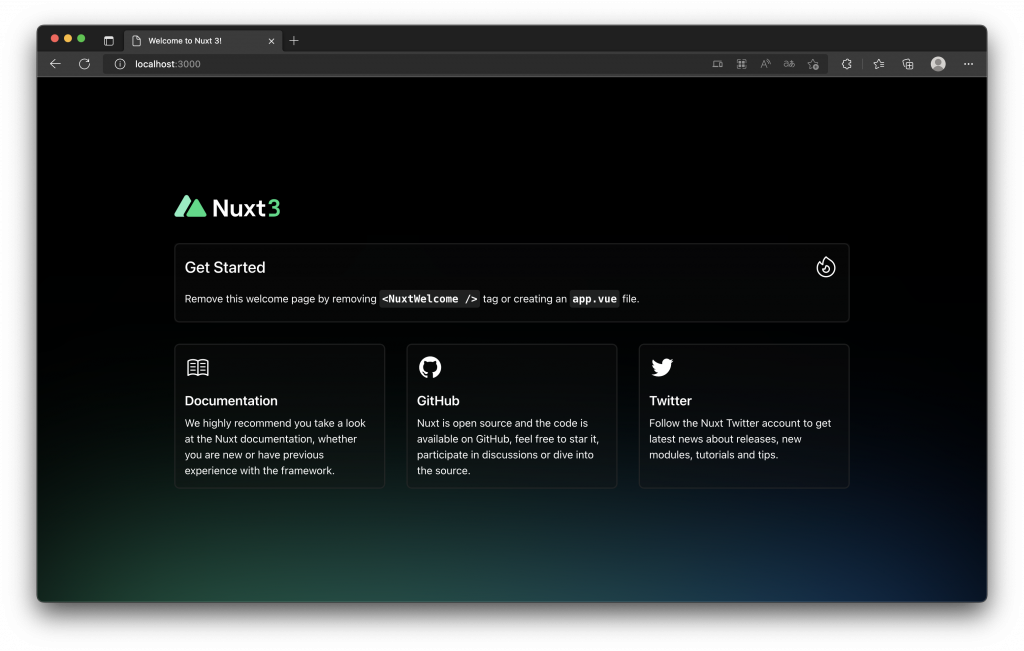Click the Follow the Nuxt Twitter description
The height and width of the screenshot is (651, 1024).
point(740,439)
